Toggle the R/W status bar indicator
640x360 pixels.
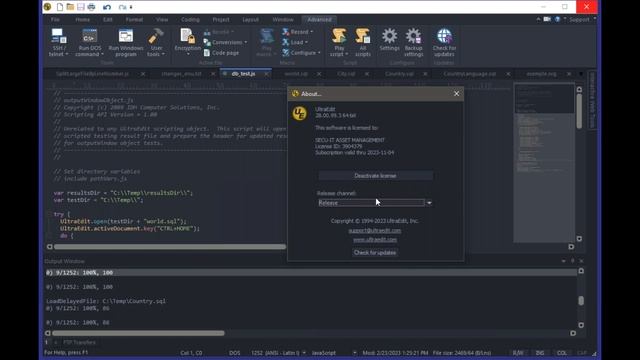click(x=518, y=353)
